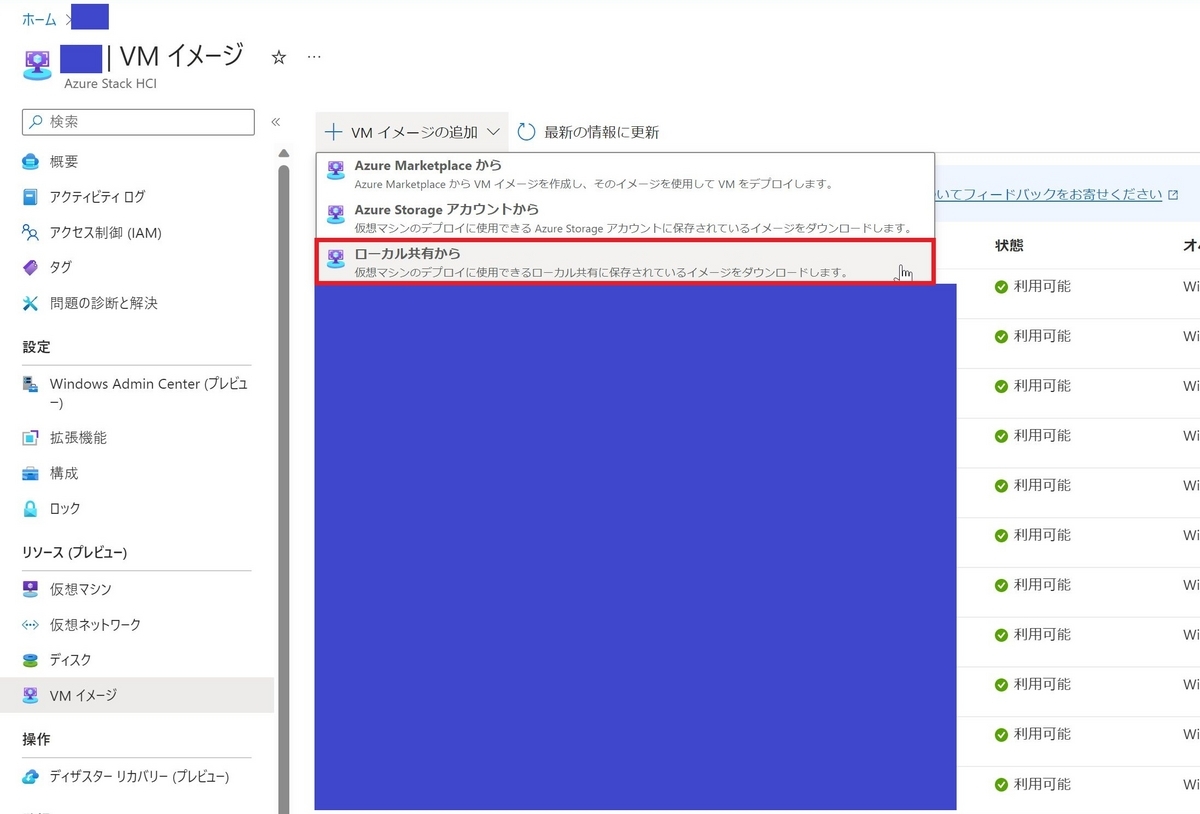
Task: Click 最新の情報に更新 refresh button
Action: click(588, 132)
